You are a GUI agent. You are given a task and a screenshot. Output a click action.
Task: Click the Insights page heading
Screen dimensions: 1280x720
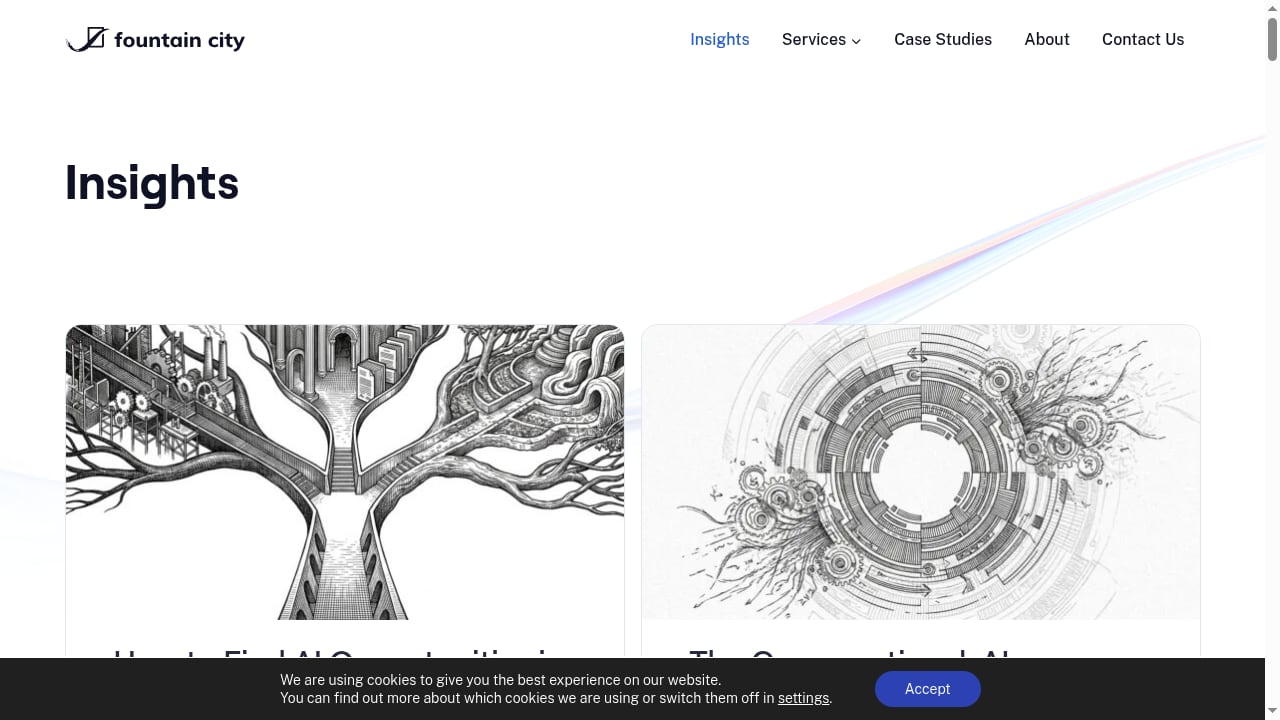coord(152,183)
